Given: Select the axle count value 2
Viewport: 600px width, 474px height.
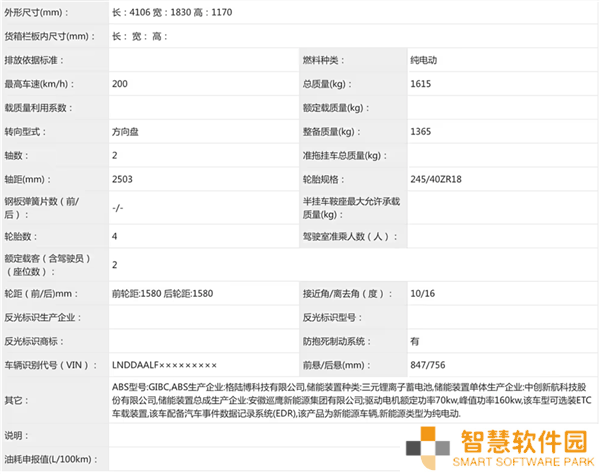Looking at the screenshot, I should [115, 156].
